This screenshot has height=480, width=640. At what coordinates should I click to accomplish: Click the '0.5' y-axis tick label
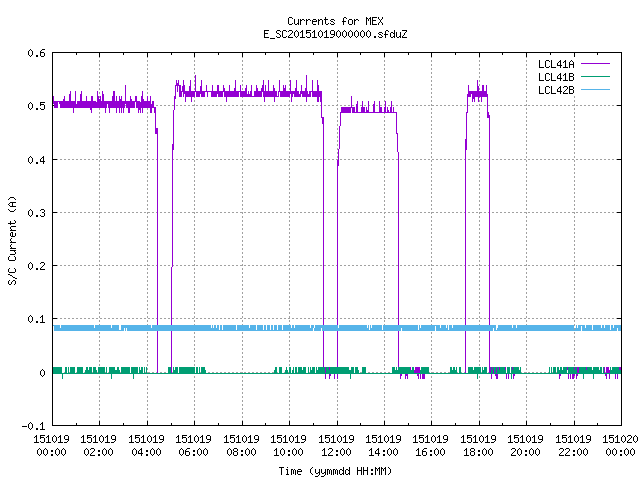tap(36, 106)
